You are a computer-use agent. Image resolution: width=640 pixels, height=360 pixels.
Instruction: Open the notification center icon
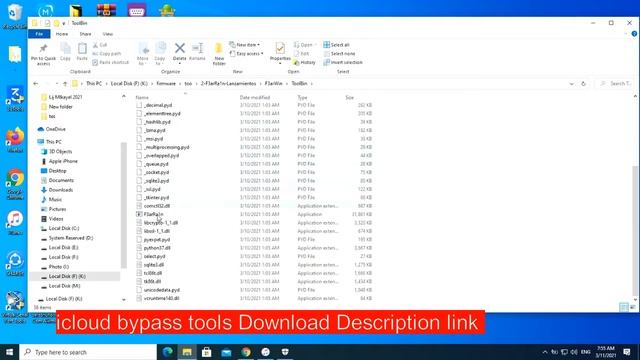coord(627,352)
